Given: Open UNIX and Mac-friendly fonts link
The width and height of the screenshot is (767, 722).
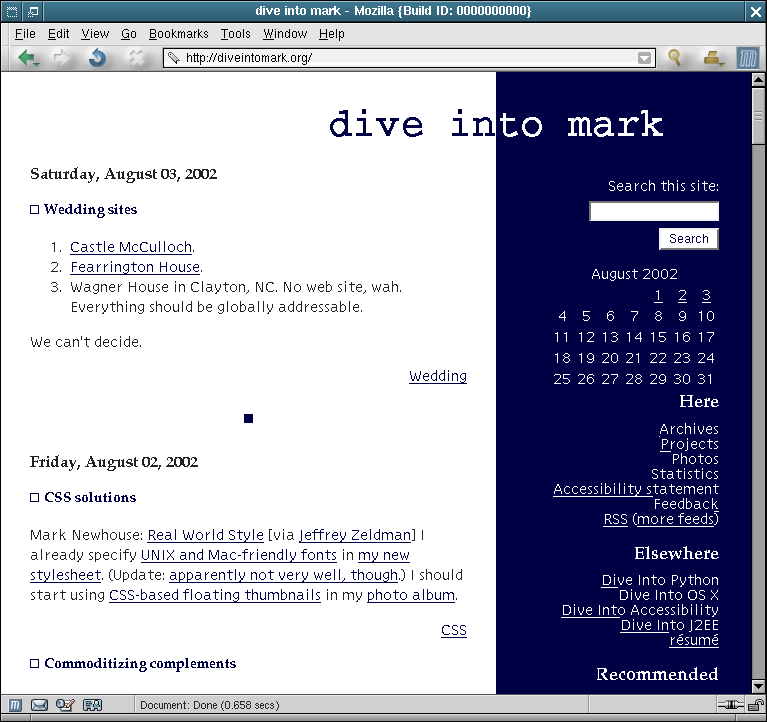Looking at the screenshot, I should click(239, 555).
